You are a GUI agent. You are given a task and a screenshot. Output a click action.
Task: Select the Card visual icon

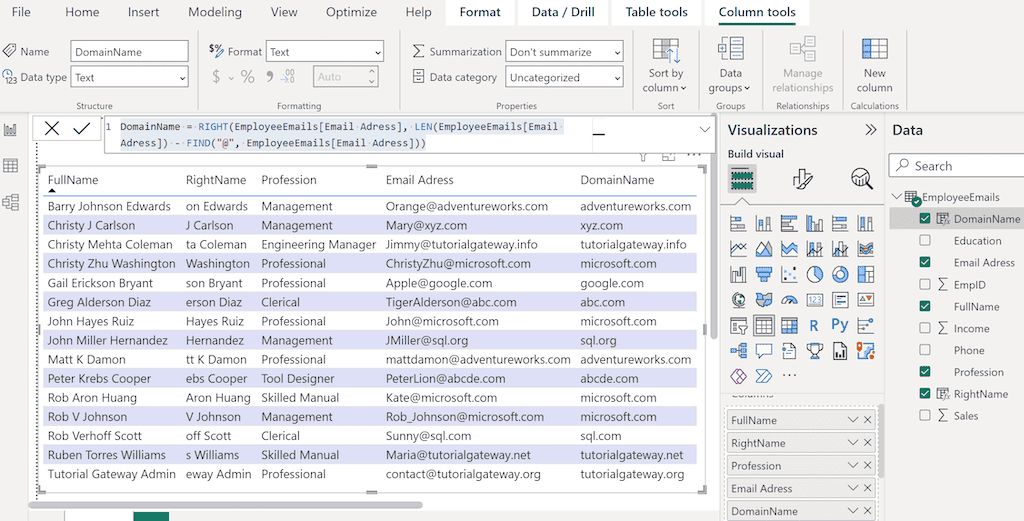(814, 300)
